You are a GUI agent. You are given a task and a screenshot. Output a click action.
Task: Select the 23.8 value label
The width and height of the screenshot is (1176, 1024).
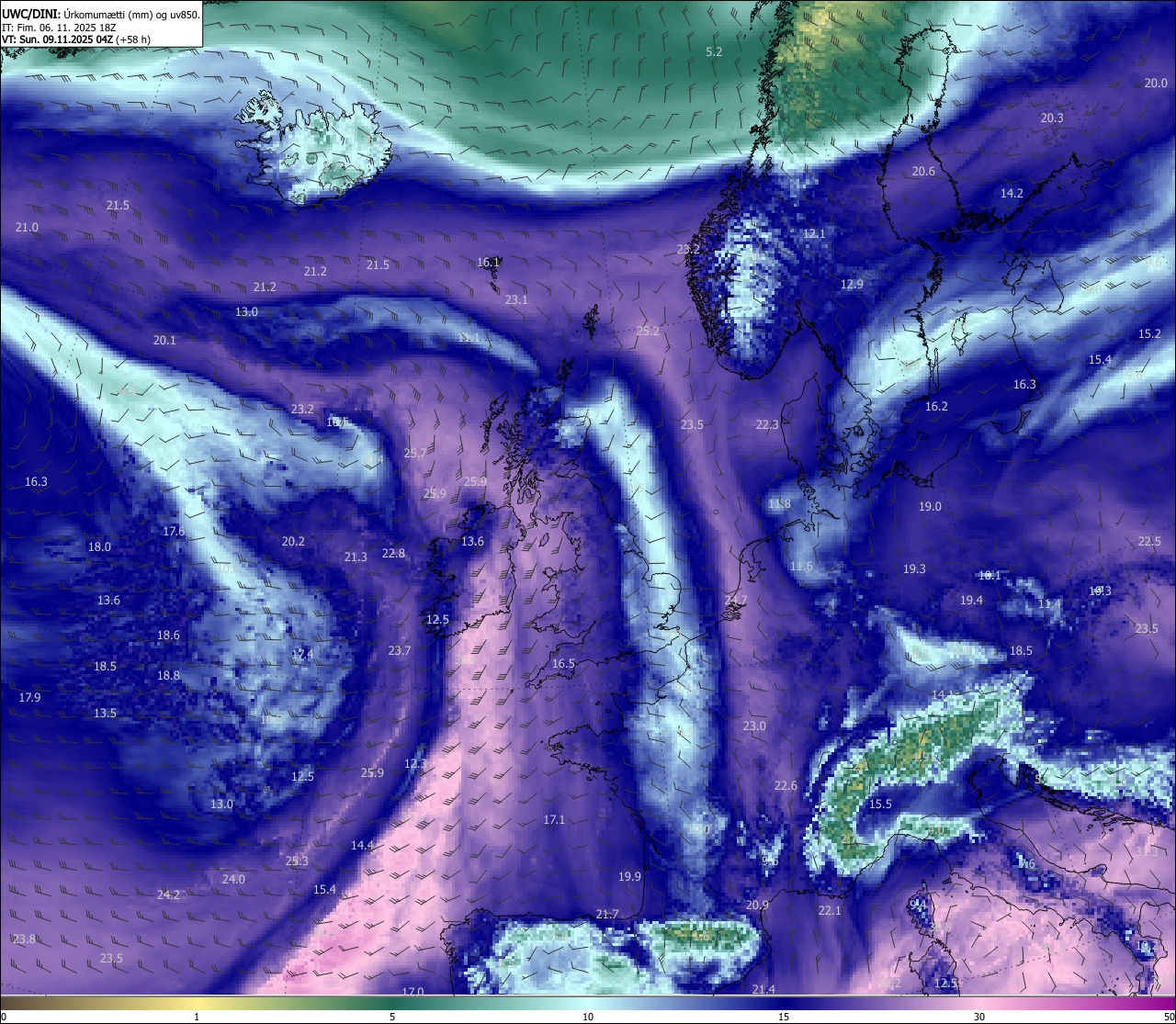(x=24, y=940)
